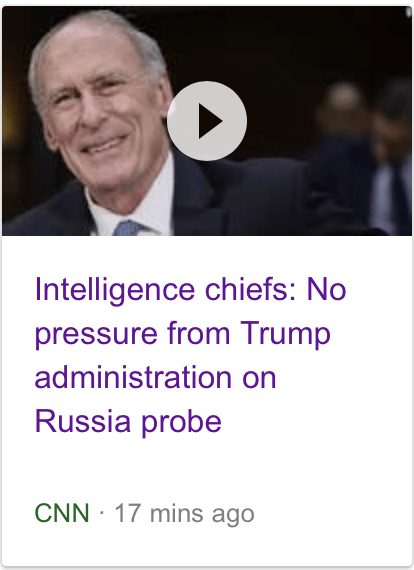Open the news video thumbnail image
414x570 pixels.
207,121
